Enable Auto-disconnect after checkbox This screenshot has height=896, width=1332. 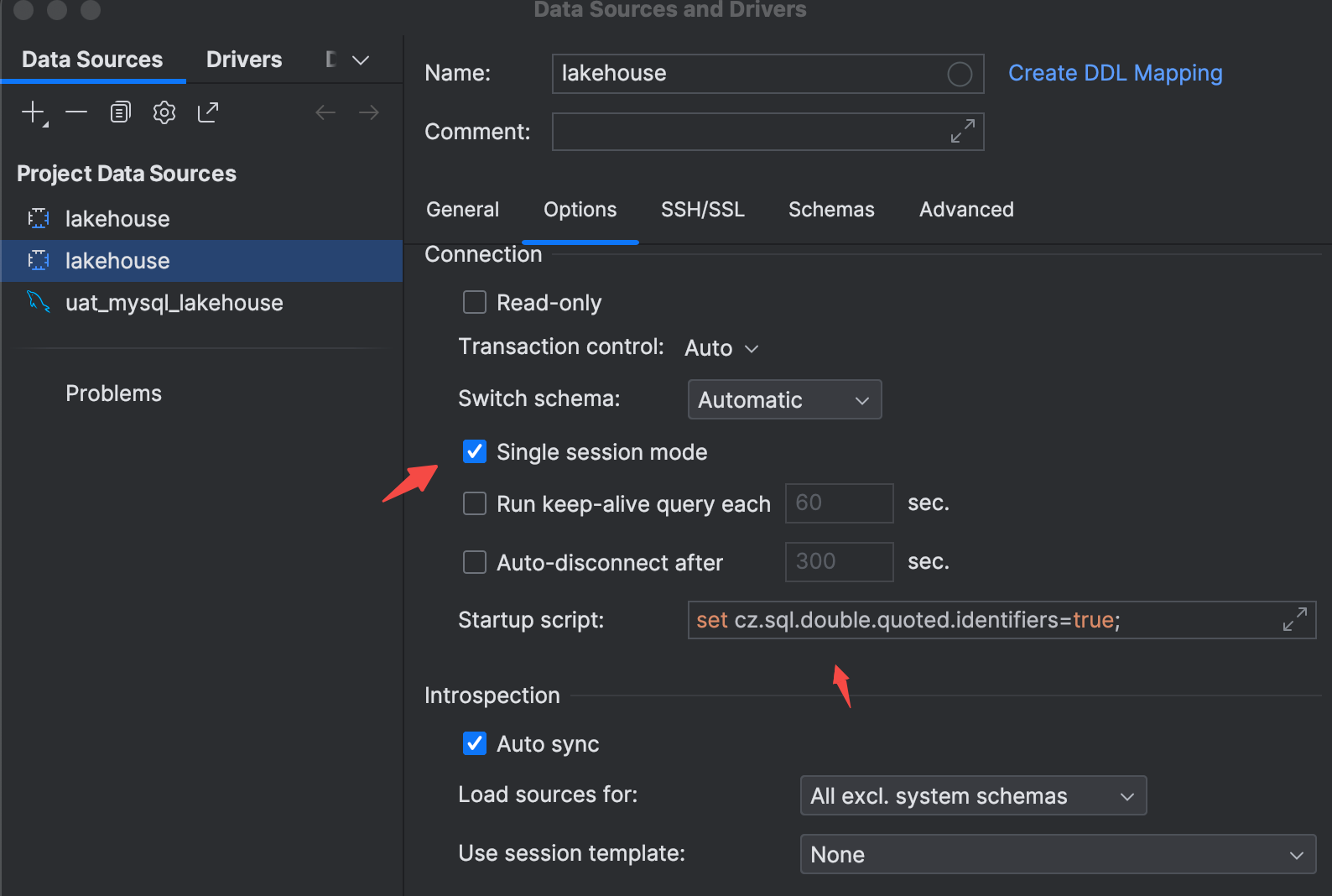coord(475,562)
